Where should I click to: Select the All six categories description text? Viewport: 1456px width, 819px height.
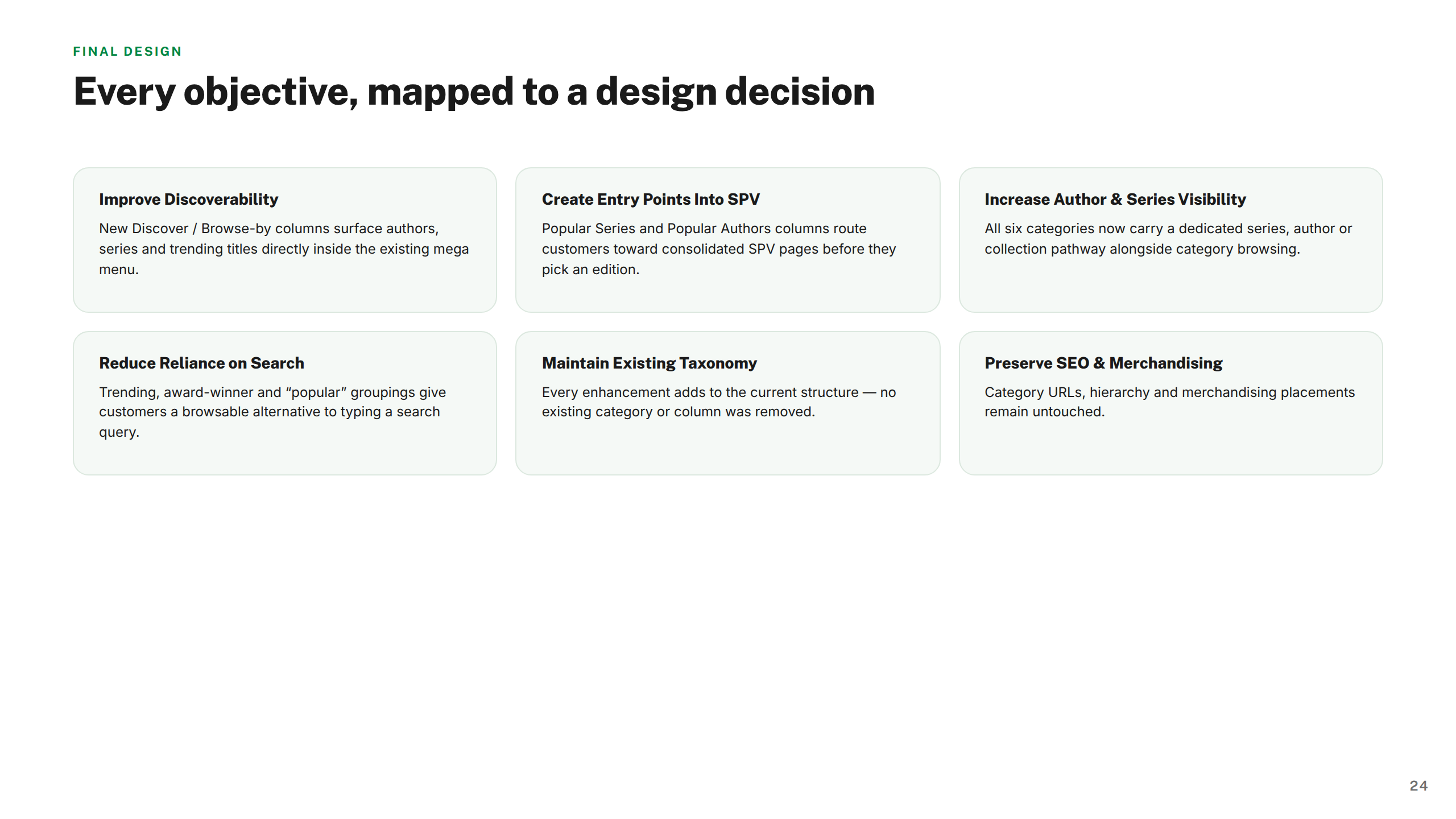1168,238
